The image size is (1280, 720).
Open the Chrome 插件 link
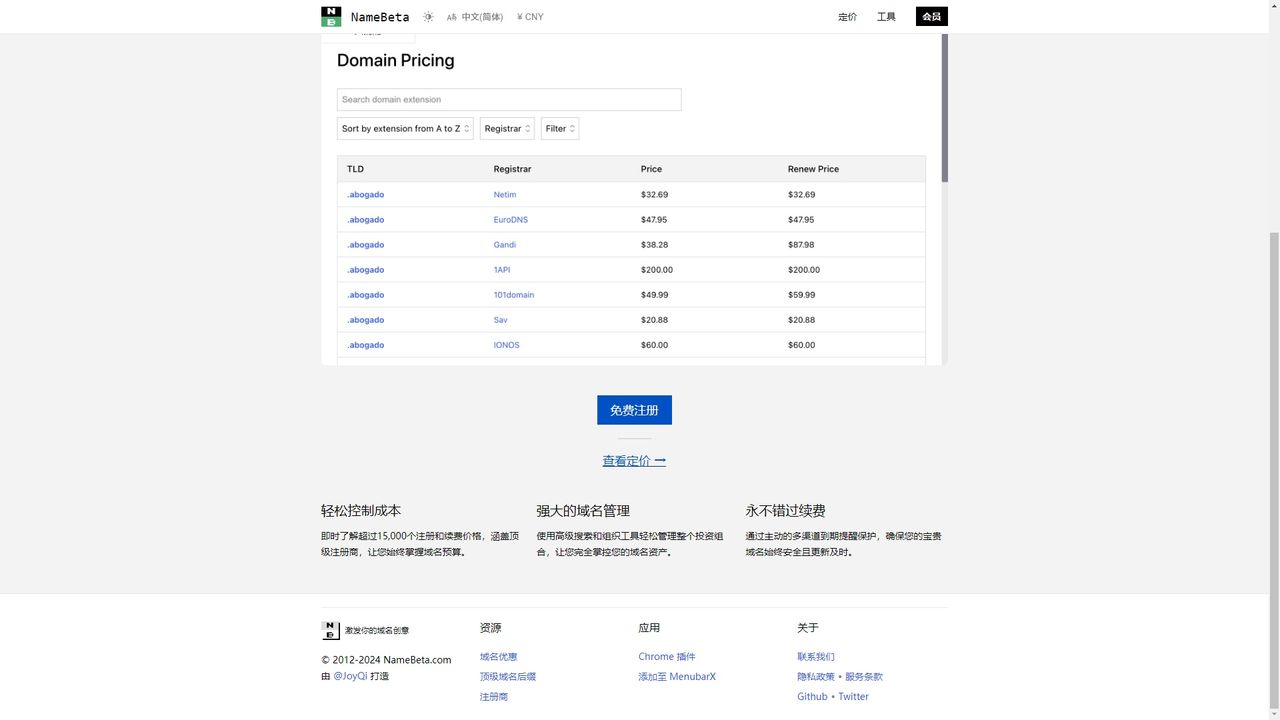pos(667,657)
